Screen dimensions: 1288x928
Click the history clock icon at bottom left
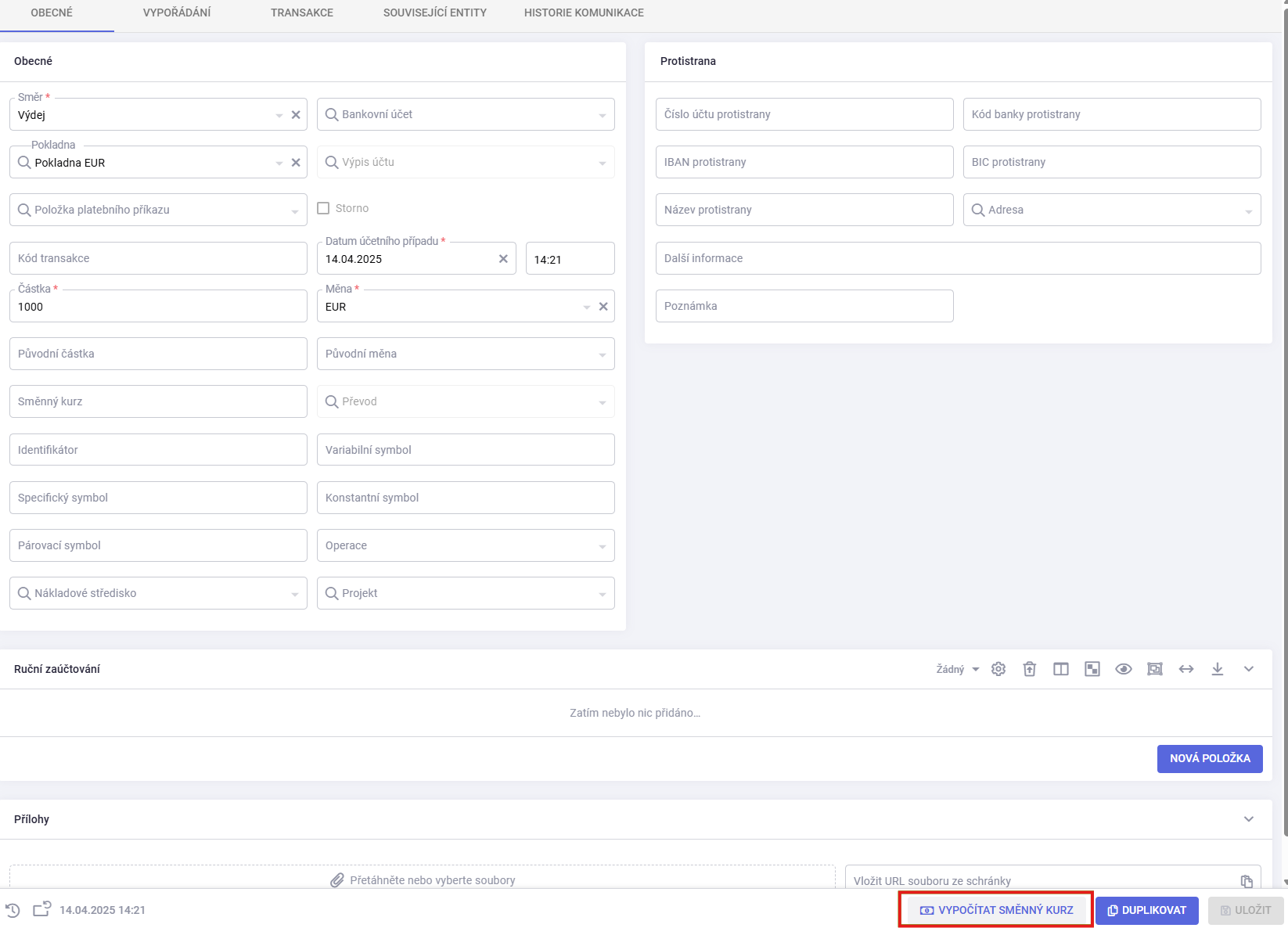(x=13, y=910)
